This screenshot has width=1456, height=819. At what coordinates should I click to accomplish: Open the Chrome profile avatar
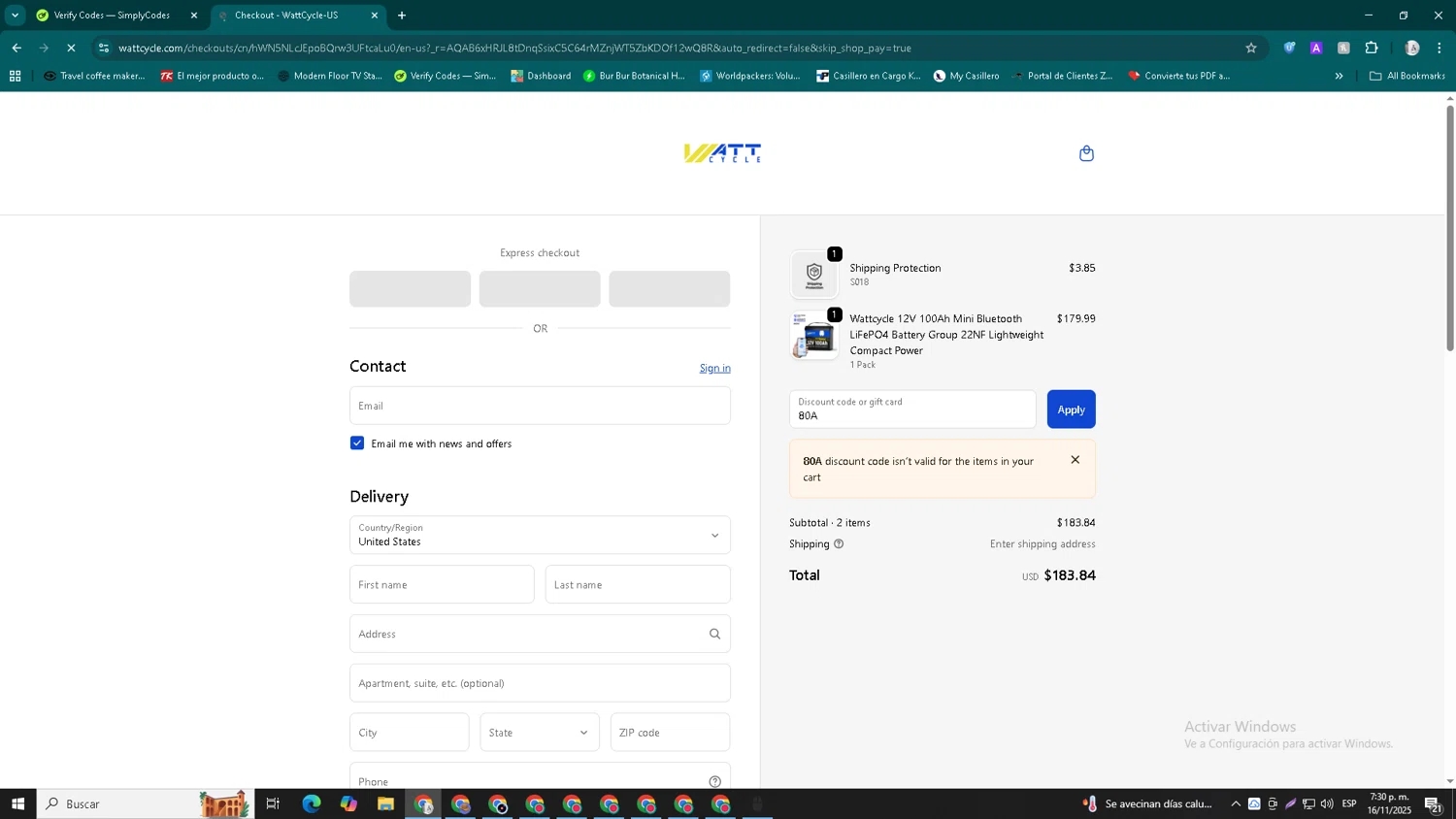(x=1412, y=48)
